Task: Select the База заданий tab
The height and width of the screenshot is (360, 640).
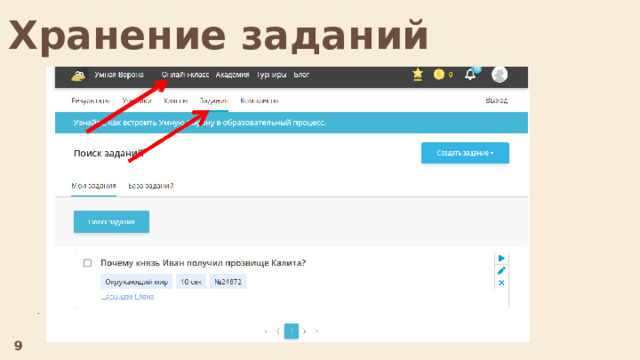Action: (151, 186)
